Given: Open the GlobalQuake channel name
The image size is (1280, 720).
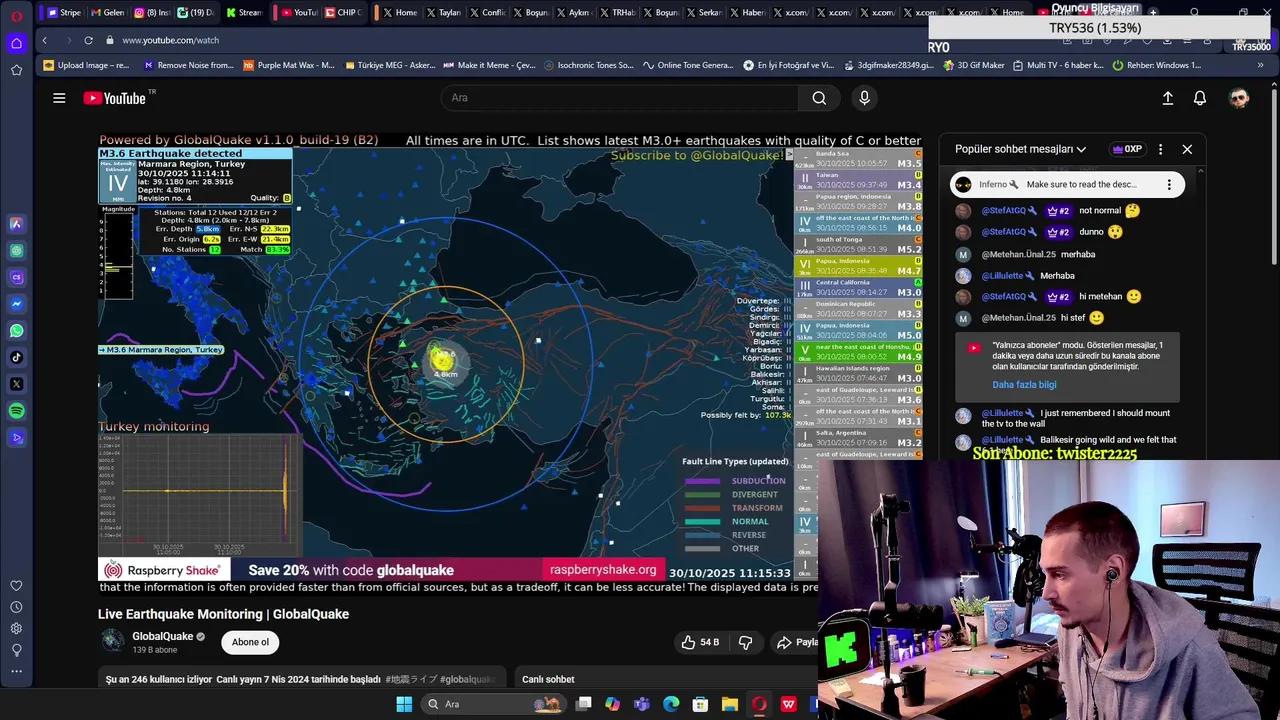Looking at the screenshot, I should 162,636.
